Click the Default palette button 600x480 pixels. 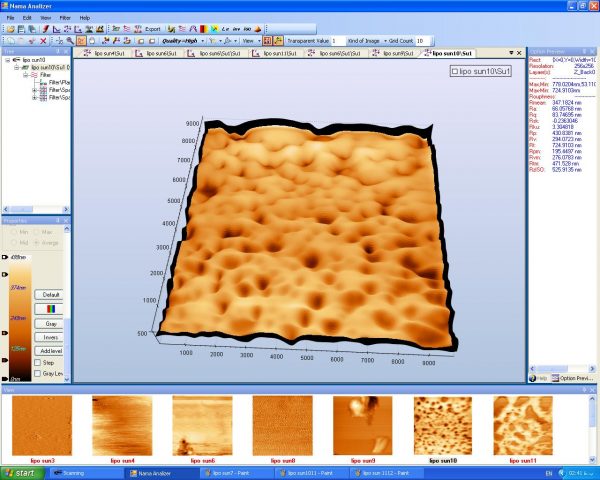click(51, 295)
